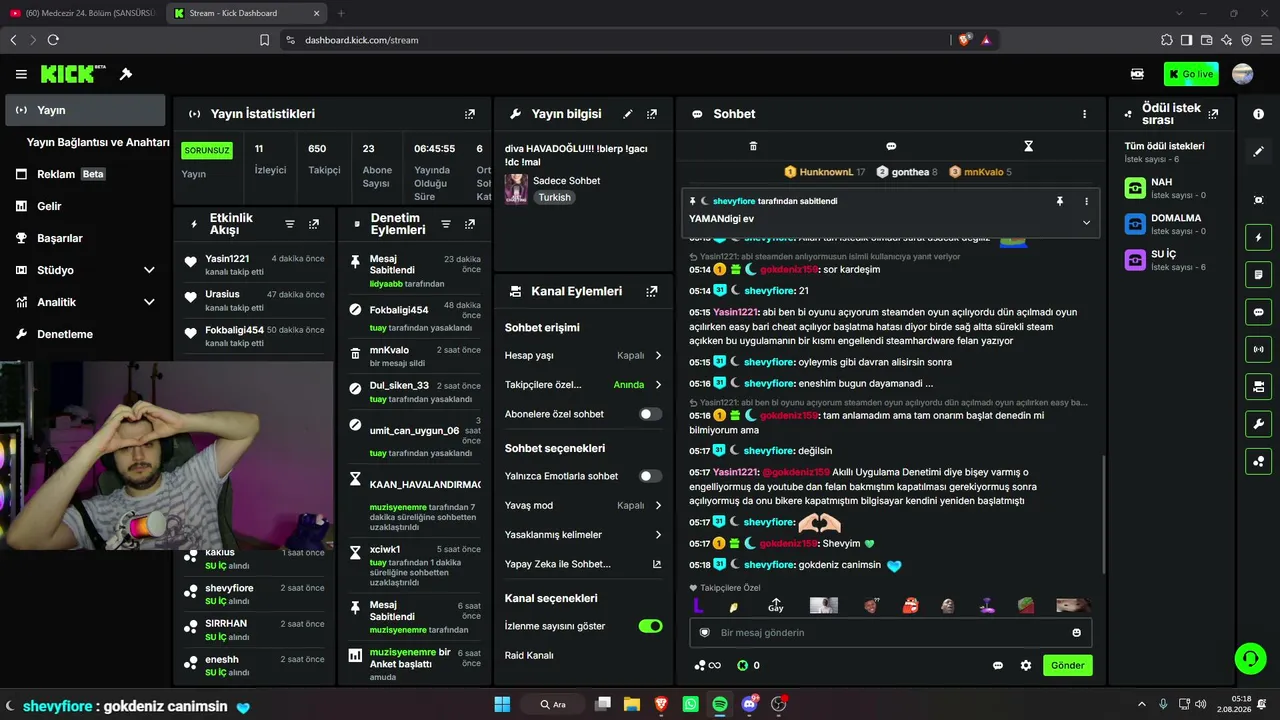Viewport: 1280px width, 720px height.
Task: Expand the pinned message chevron
Action: pyautogui.click(x=1086, y=222)
